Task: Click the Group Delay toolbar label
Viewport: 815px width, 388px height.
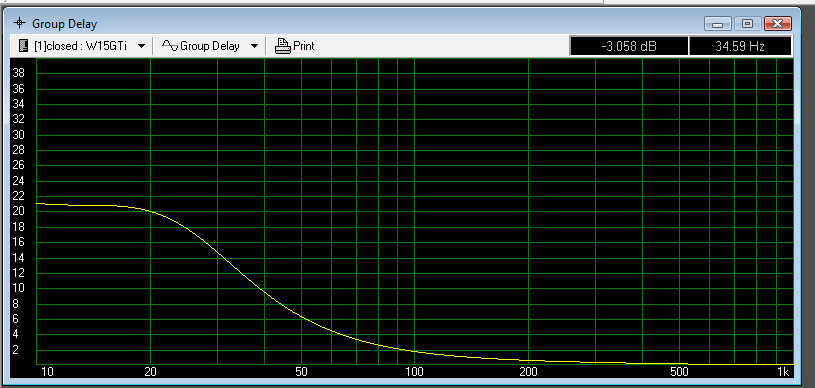Action: pos(209,46)
